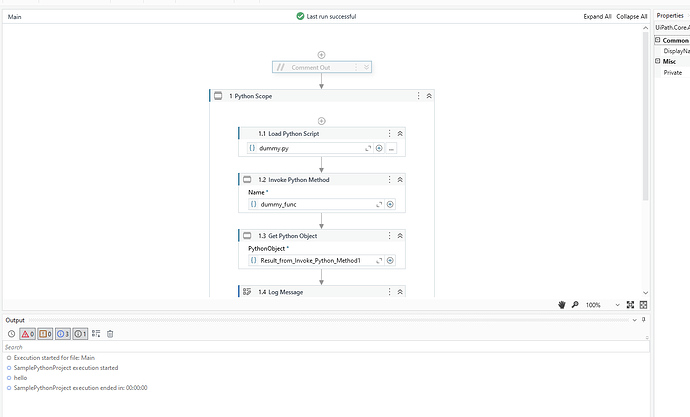690x417 pixels.
Task: Toggle the error messages filter in Output
Action: [29, 334]
